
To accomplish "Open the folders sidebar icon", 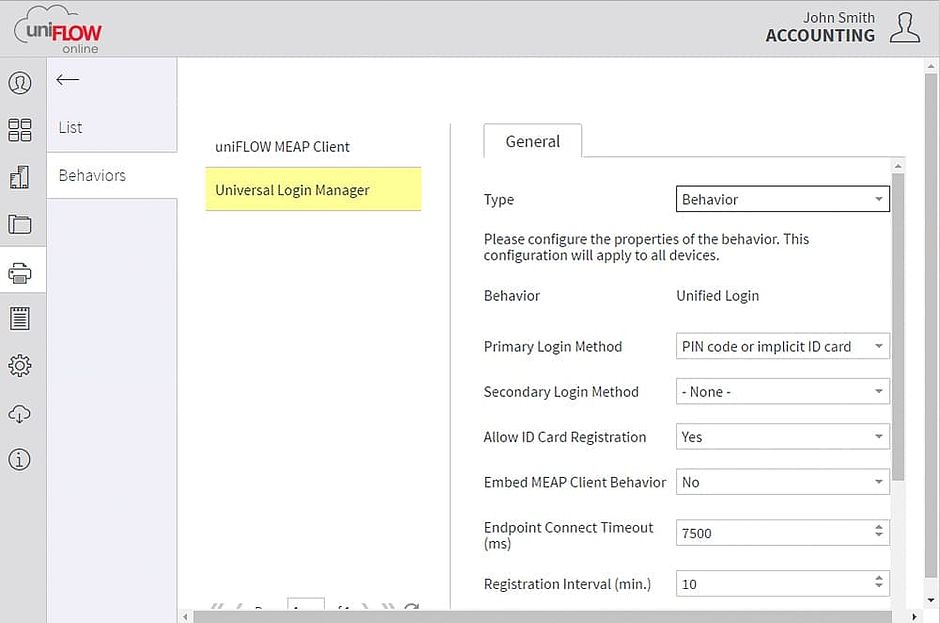I will (20, 224).
